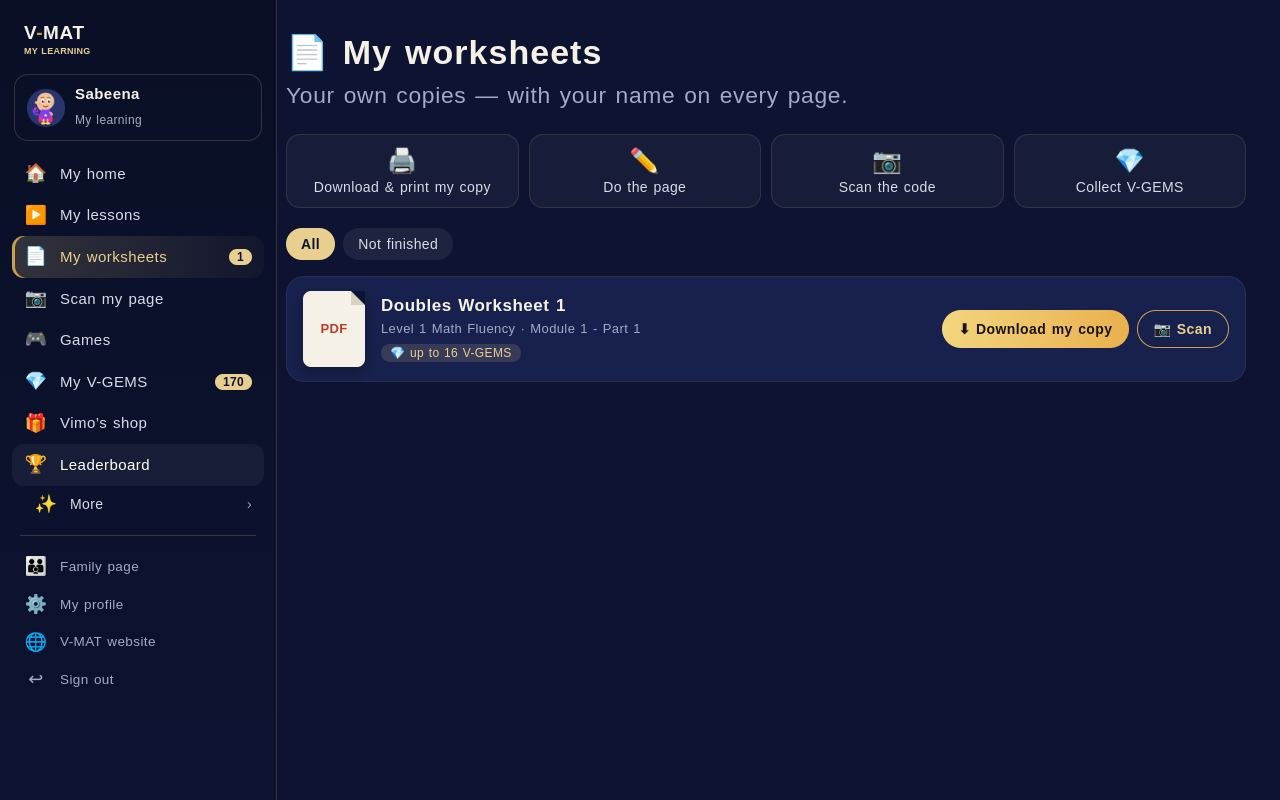Click the gamepad icon beside Games
The image size is (1280, 800).
pos(36,339)
